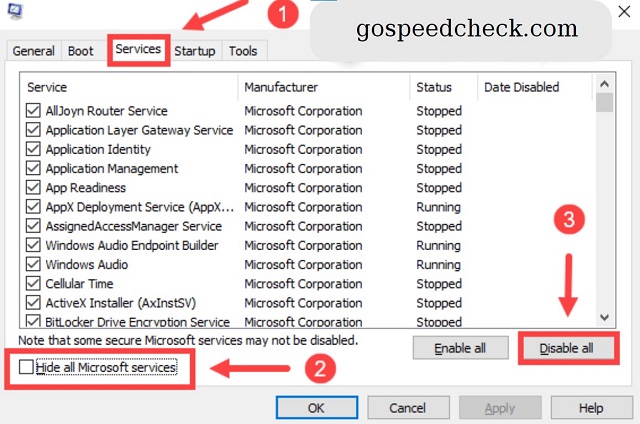Click the Disable all button
640x424 pixels.
click(x=567, y=348)
